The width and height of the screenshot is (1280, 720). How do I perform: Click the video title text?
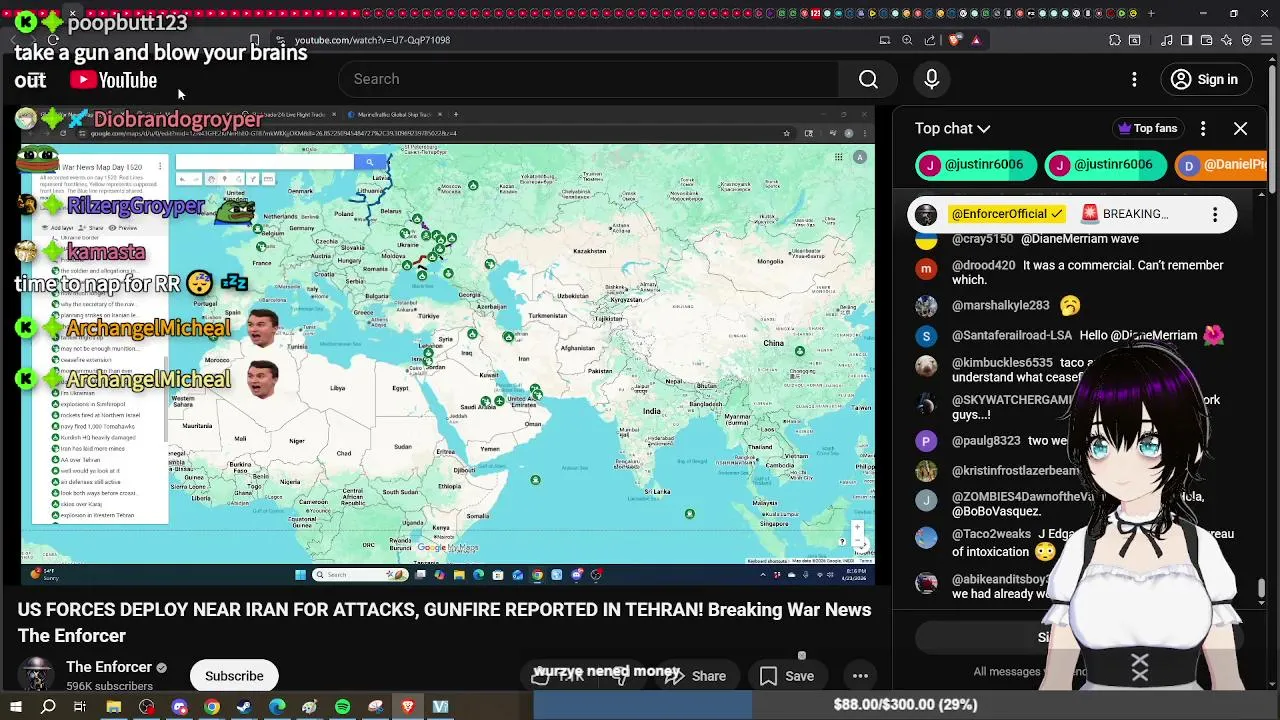pos(444,622)
